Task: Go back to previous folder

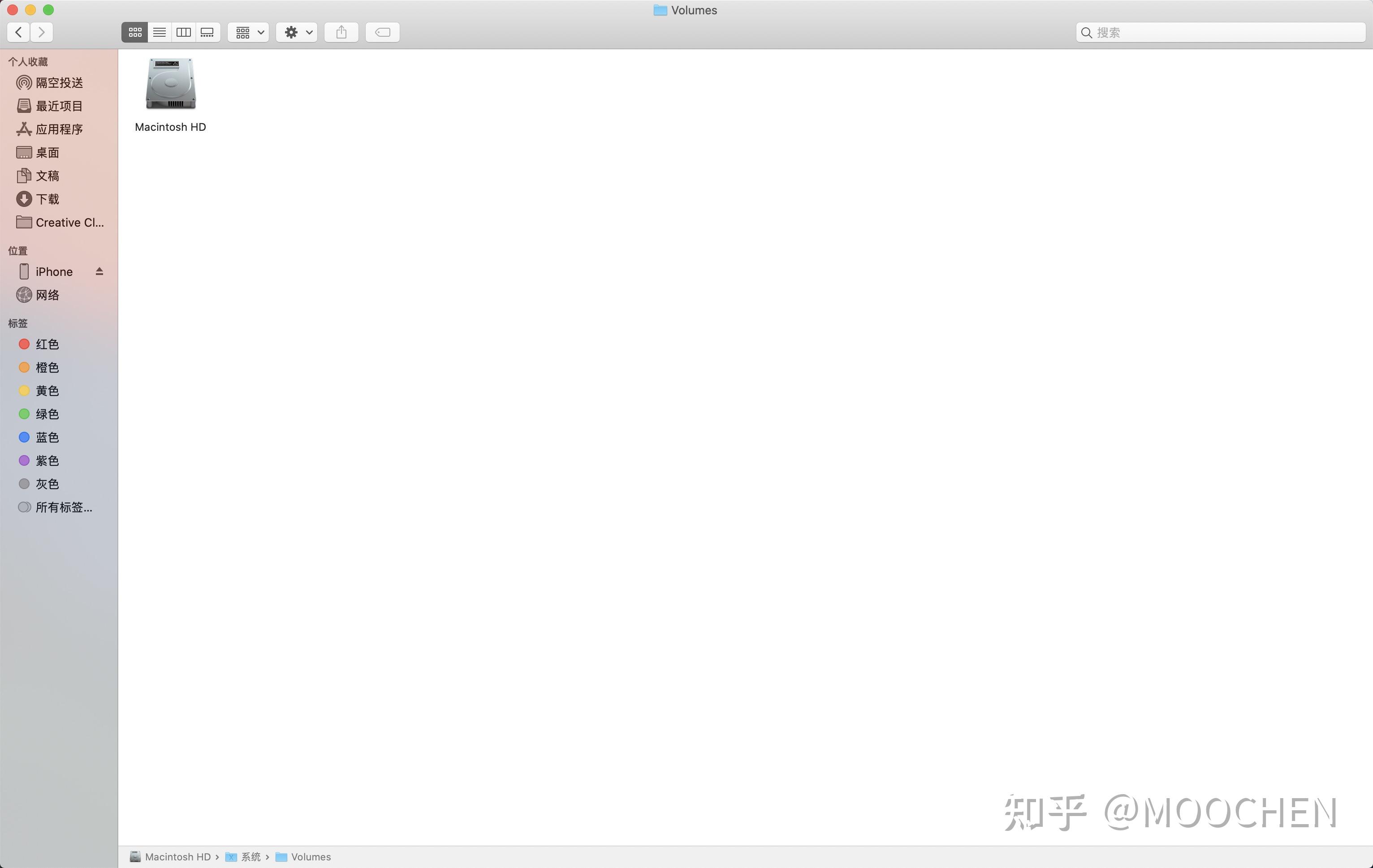Action: coord(19,33)
